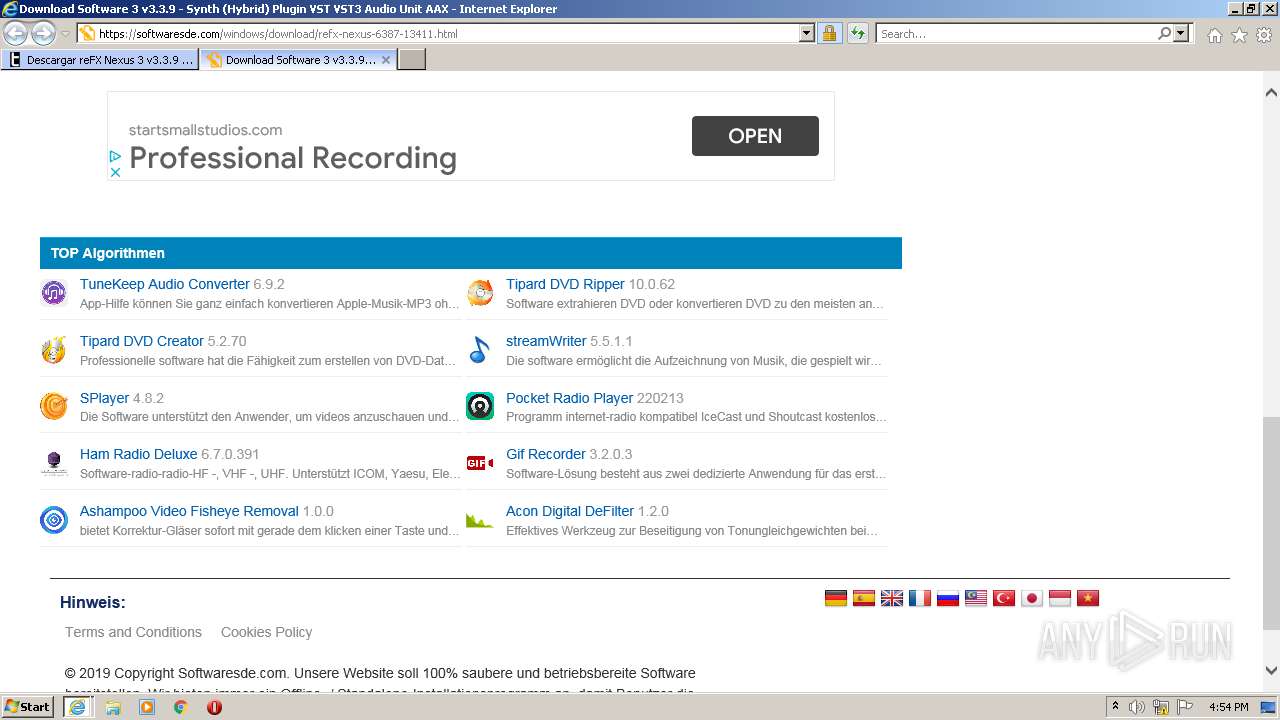Open the Pocket Radio Player link
This screenshot has width=1280, height=720.
(570, 398)
